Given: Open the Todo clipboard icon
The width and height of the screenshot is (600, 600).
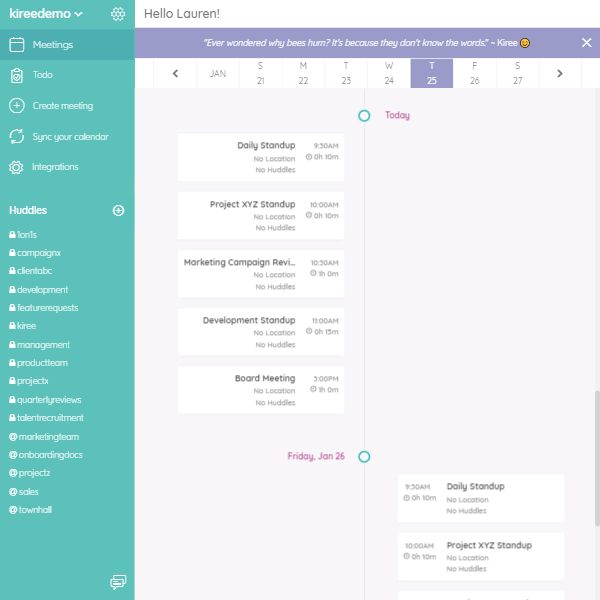Looking at the screenshot, I should tap(16, 75).
